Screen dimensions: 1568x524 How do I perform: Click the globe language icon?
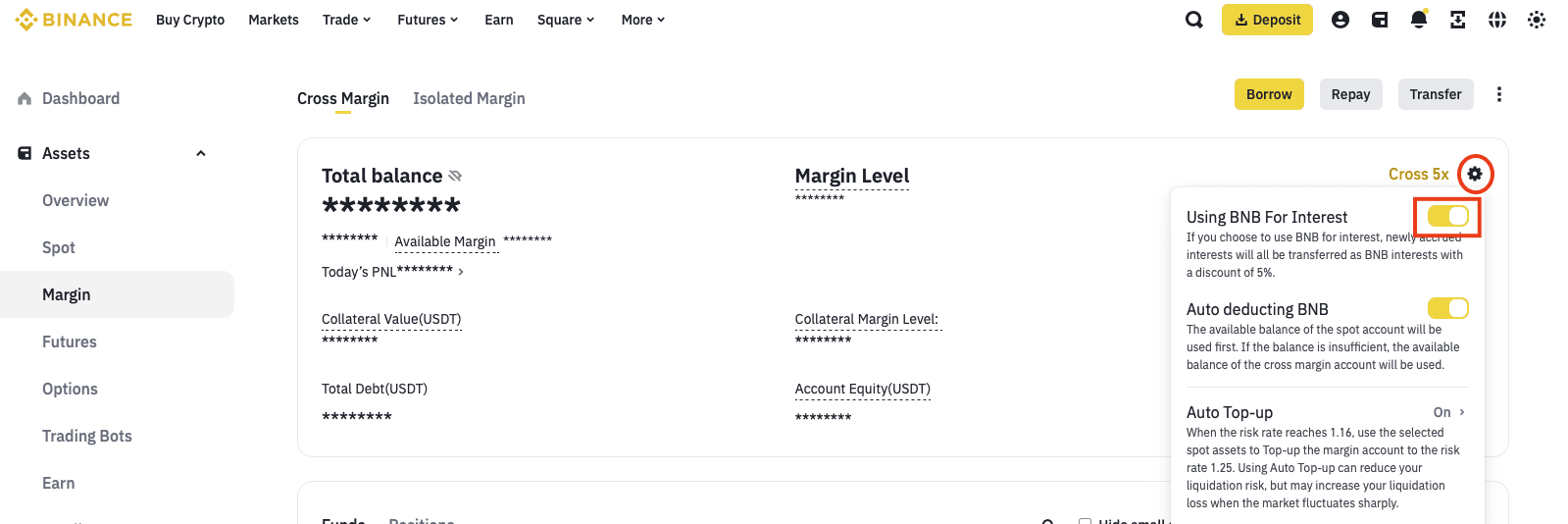(1497, 20)
